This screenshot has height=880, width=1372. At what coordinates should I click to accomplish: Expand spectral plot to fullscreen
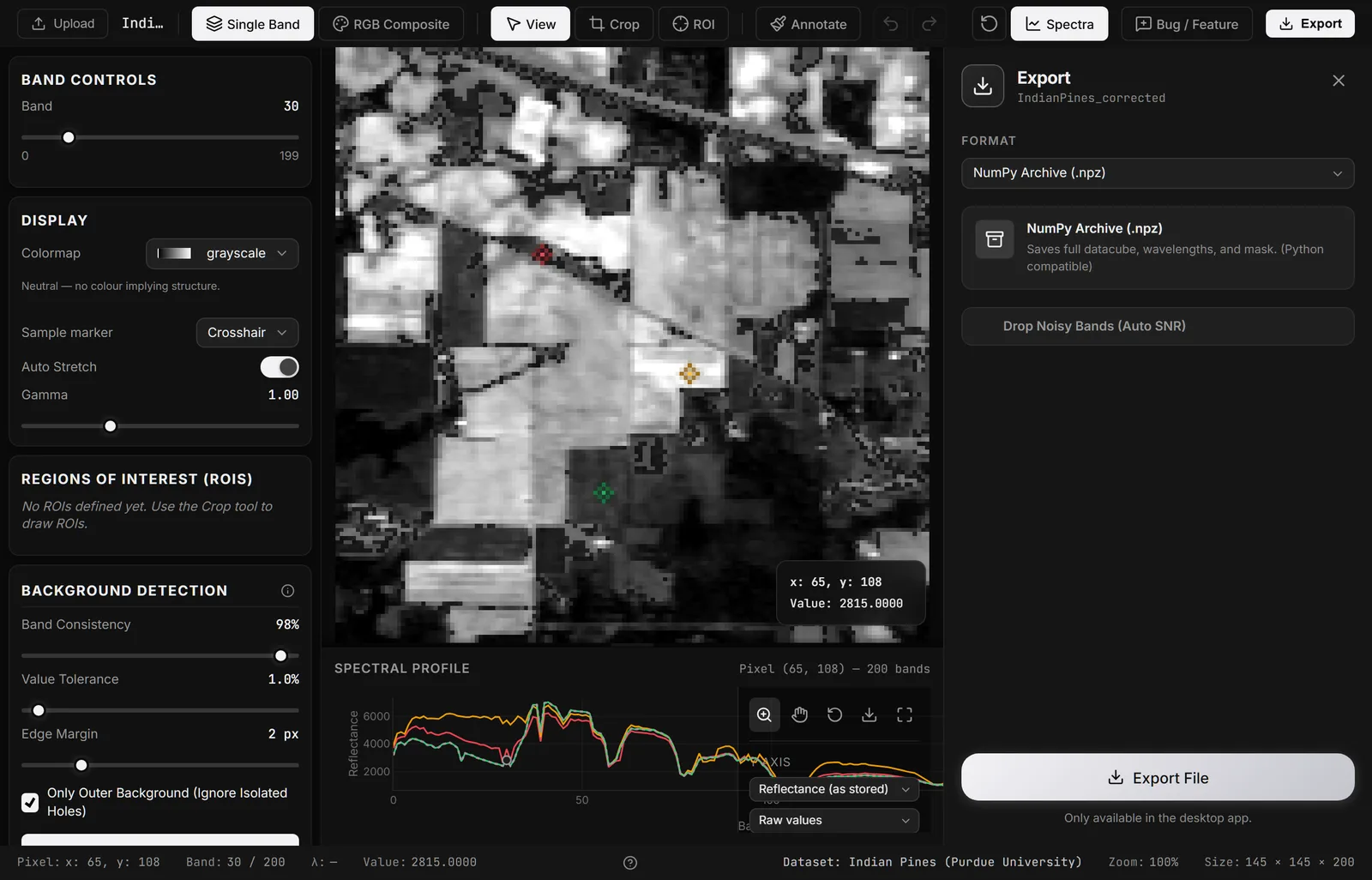coord(905,715)
